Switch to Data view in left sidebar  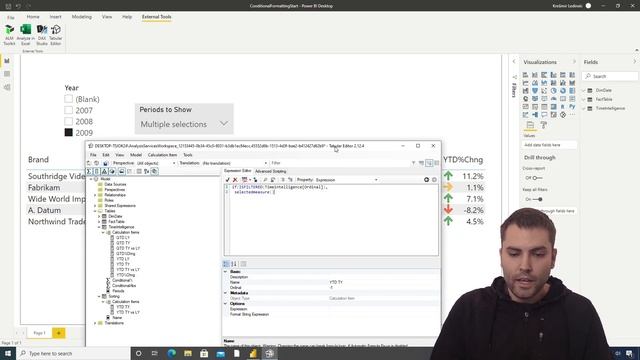[7, 74]
